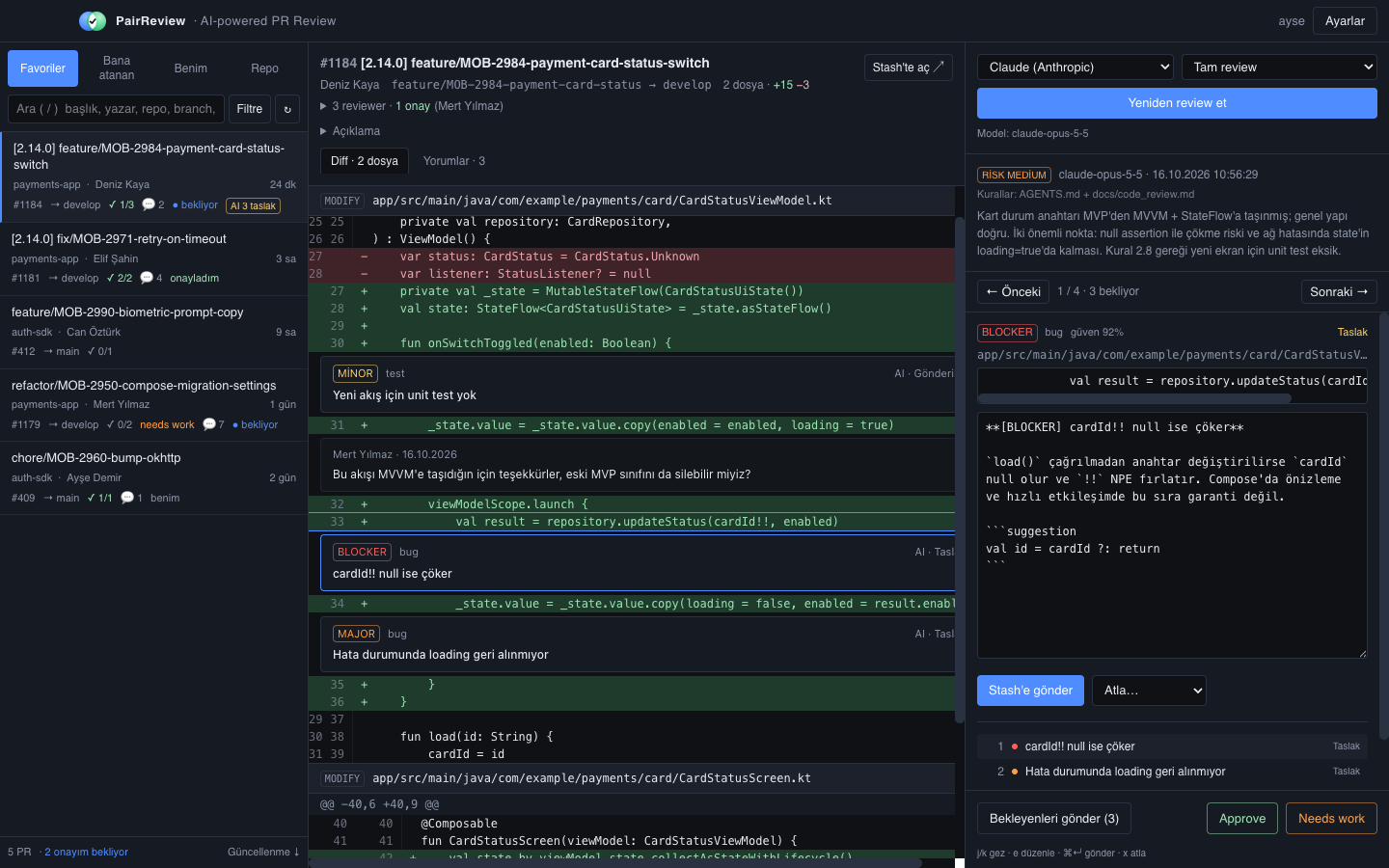The width and height of the screenshot is (1389, 868).
Task: Go to previous finding with Önceki
Action: click(1014, 291)
